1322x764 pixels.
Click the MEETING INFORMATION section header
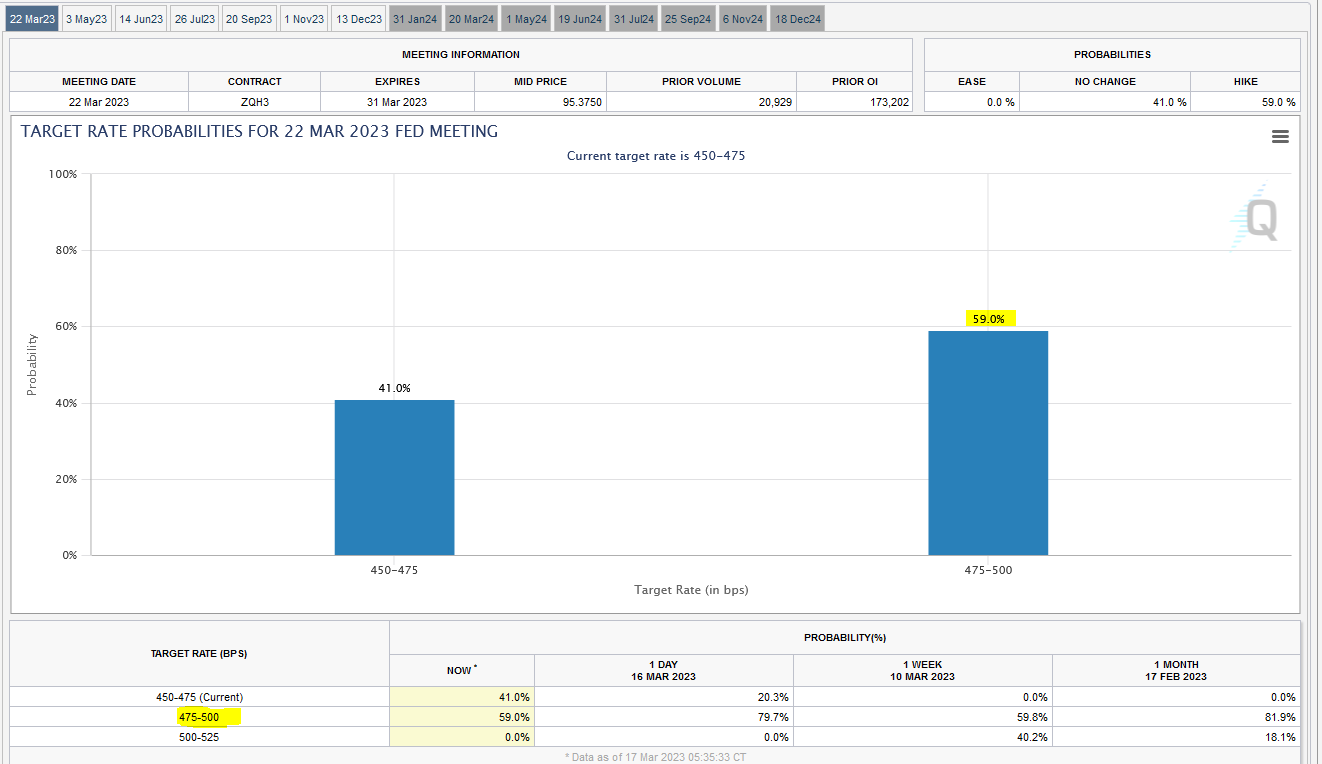(461, 54)
